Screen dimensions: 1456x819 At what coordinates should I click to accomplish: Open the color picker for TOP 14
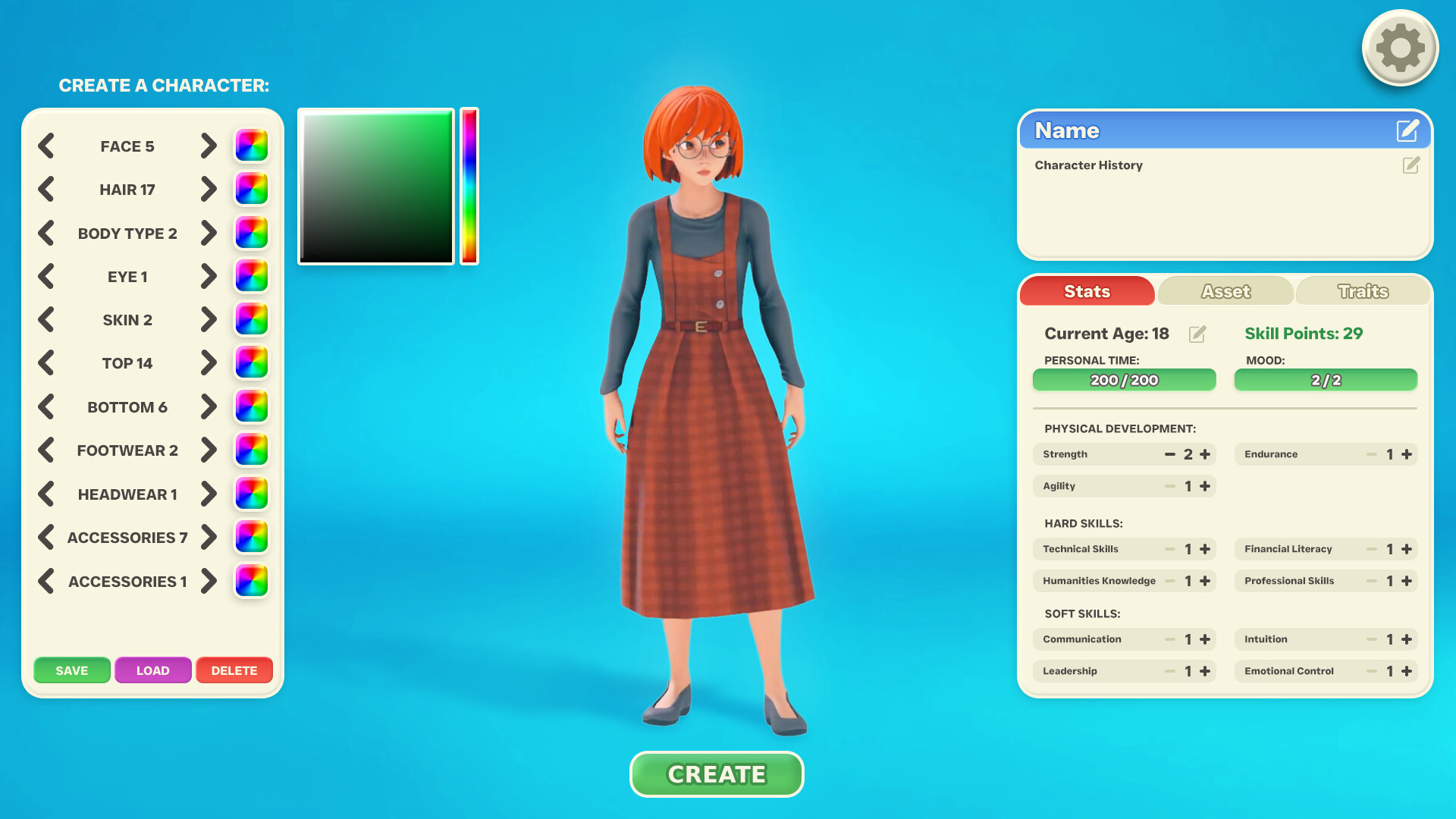(x=251, y=362)
